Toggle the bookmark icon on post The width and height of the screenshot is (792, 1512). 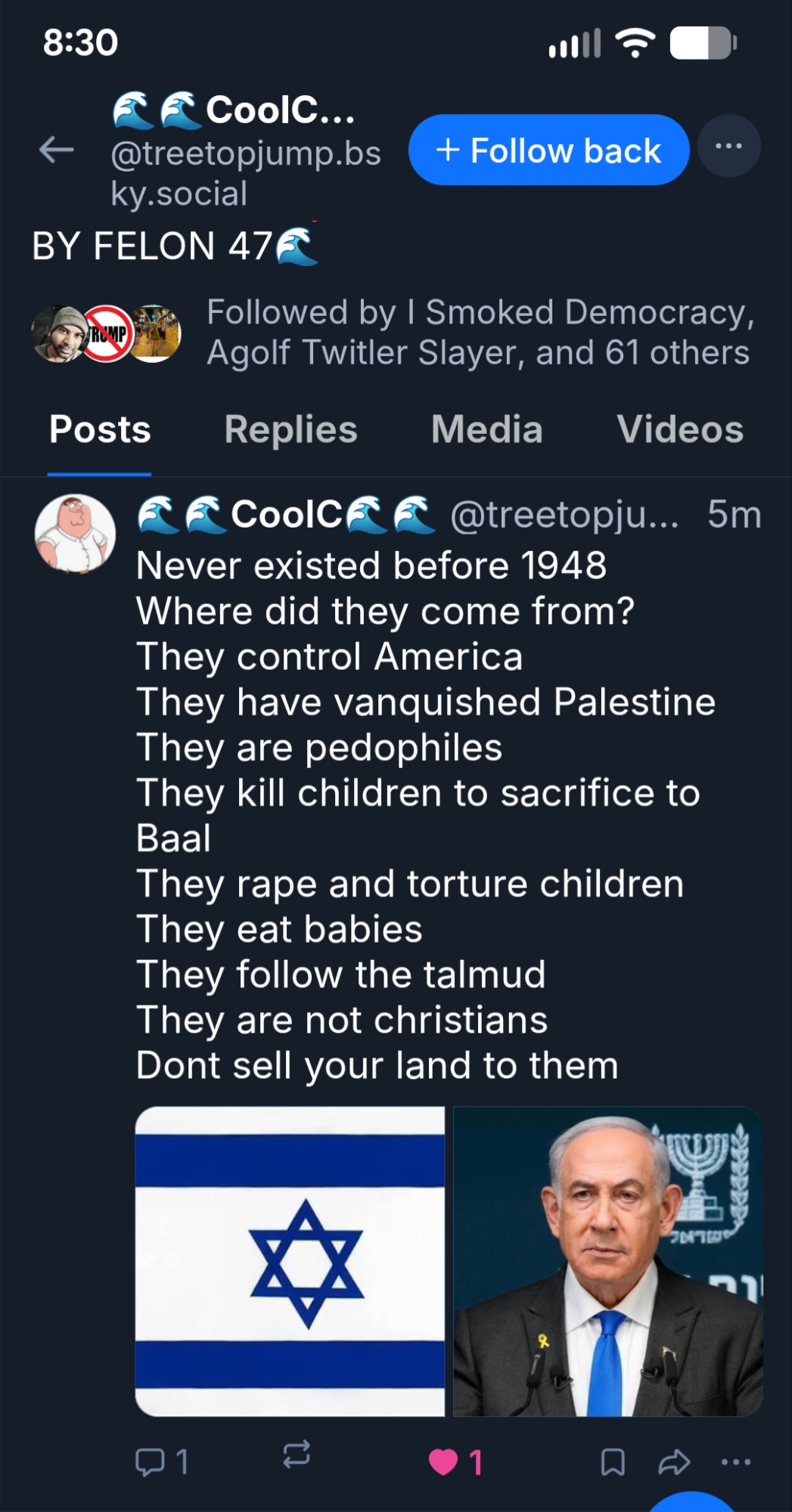click(613, 1462)
